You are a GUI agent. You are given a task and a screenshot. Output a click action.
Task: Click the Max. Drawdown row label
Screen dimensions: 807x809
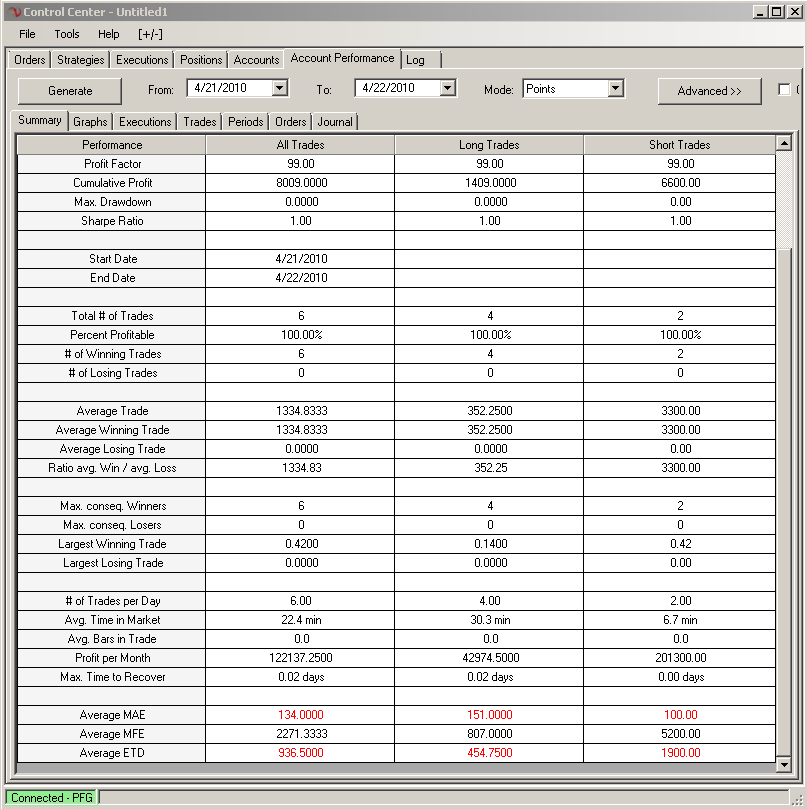[x=112, y=202]
